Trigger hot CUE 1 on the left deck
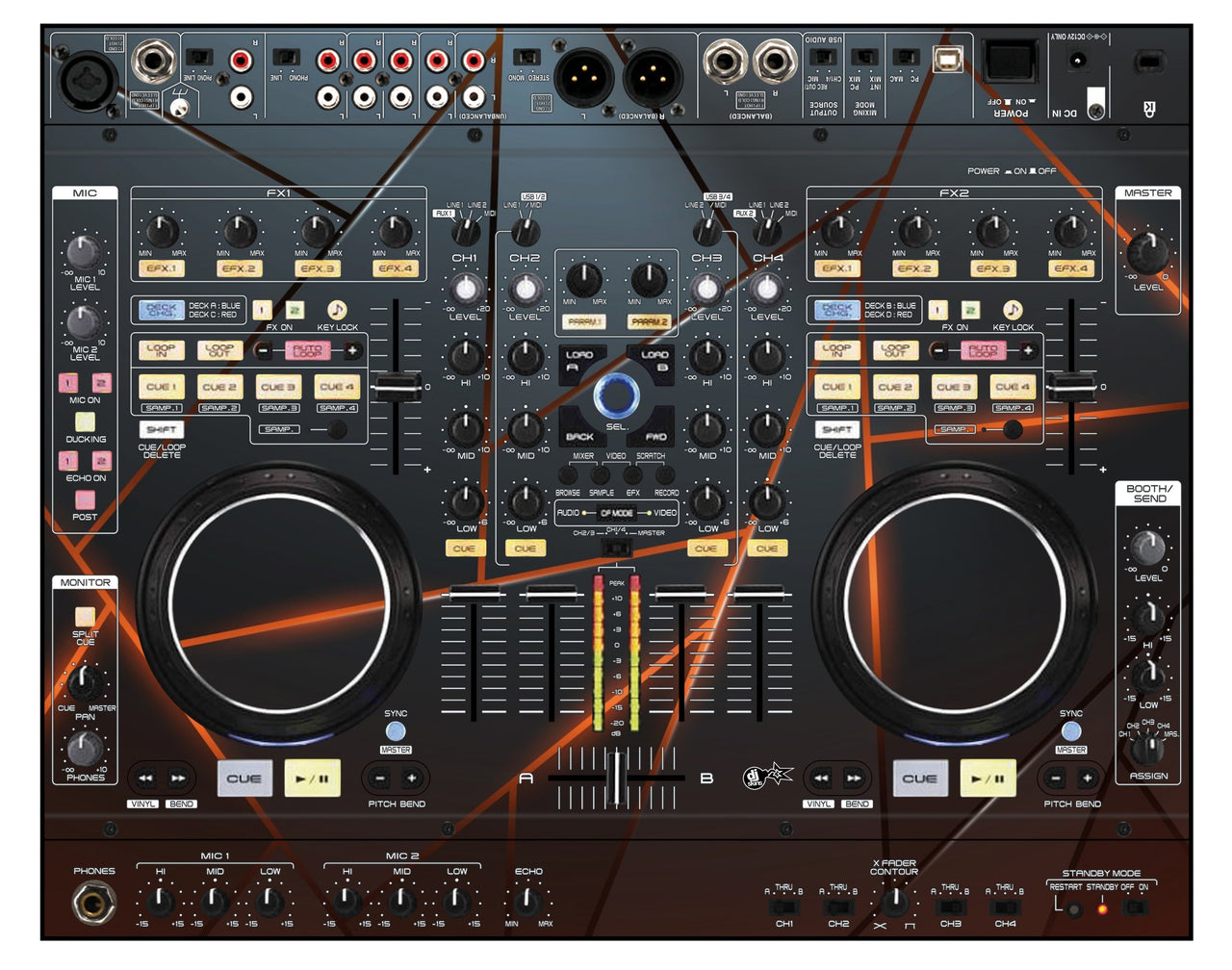This screenshot has width=1232, height=970. click(164, 386)
